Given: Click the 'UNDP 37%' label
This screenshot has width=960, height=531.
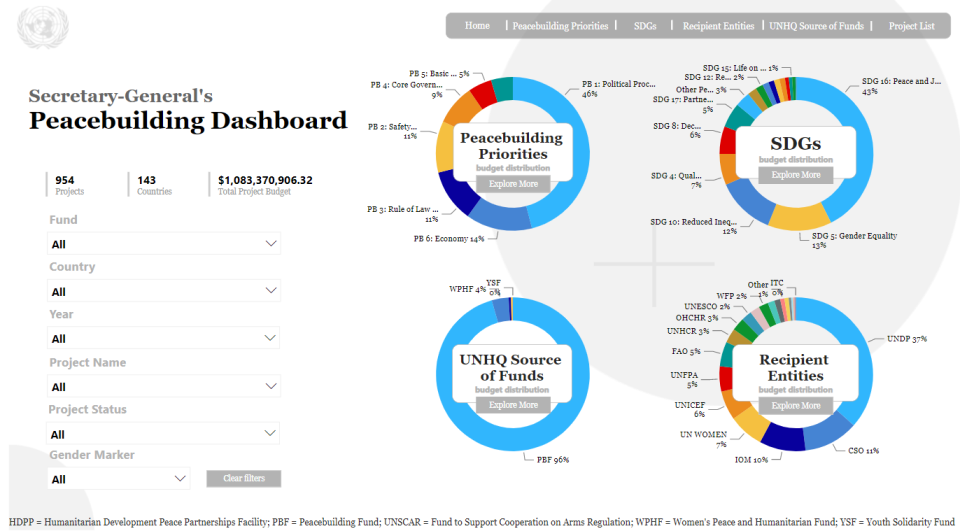Looking at the screenshot, I should coord(907,339).
